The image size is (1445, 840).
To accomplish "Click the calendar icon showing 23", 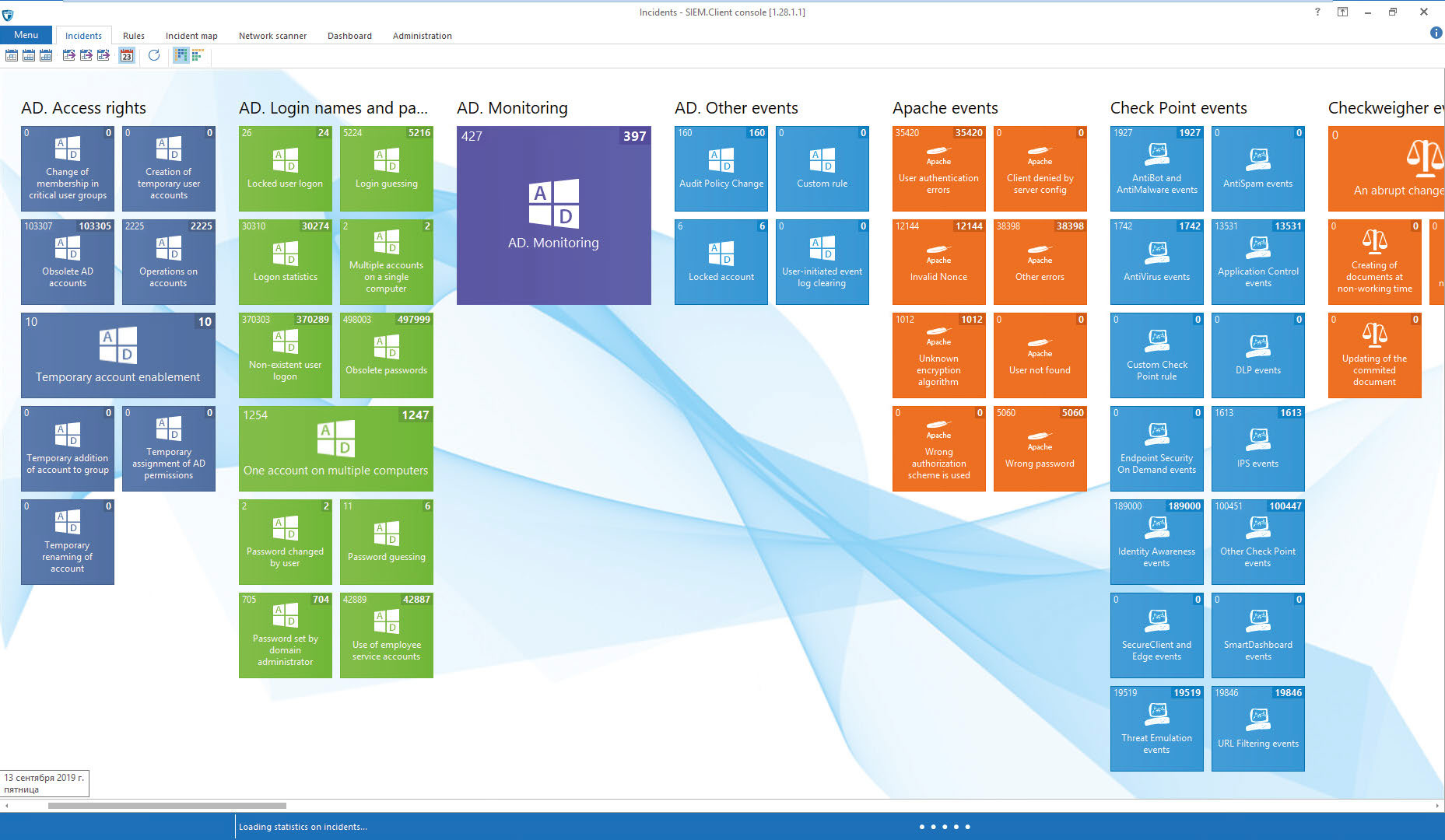I will click(127, 55).
